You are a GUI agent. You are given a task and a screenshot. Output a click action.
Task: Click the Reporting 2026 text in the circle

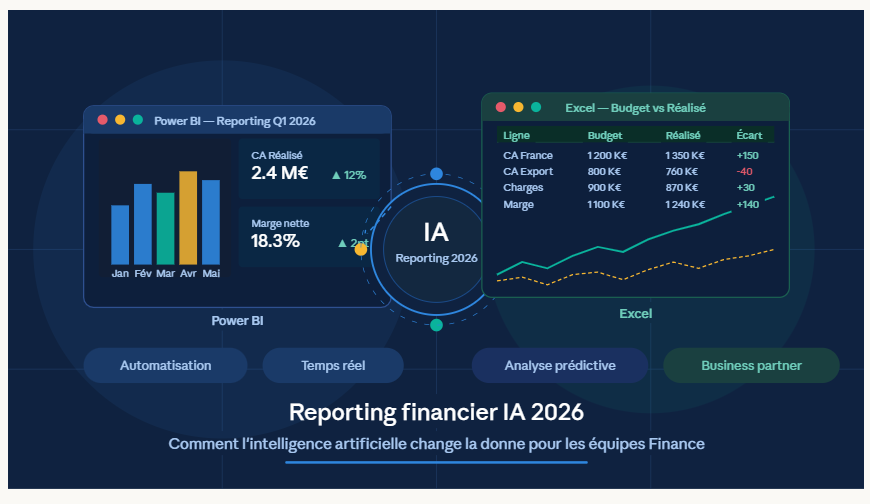pos(436,258)
